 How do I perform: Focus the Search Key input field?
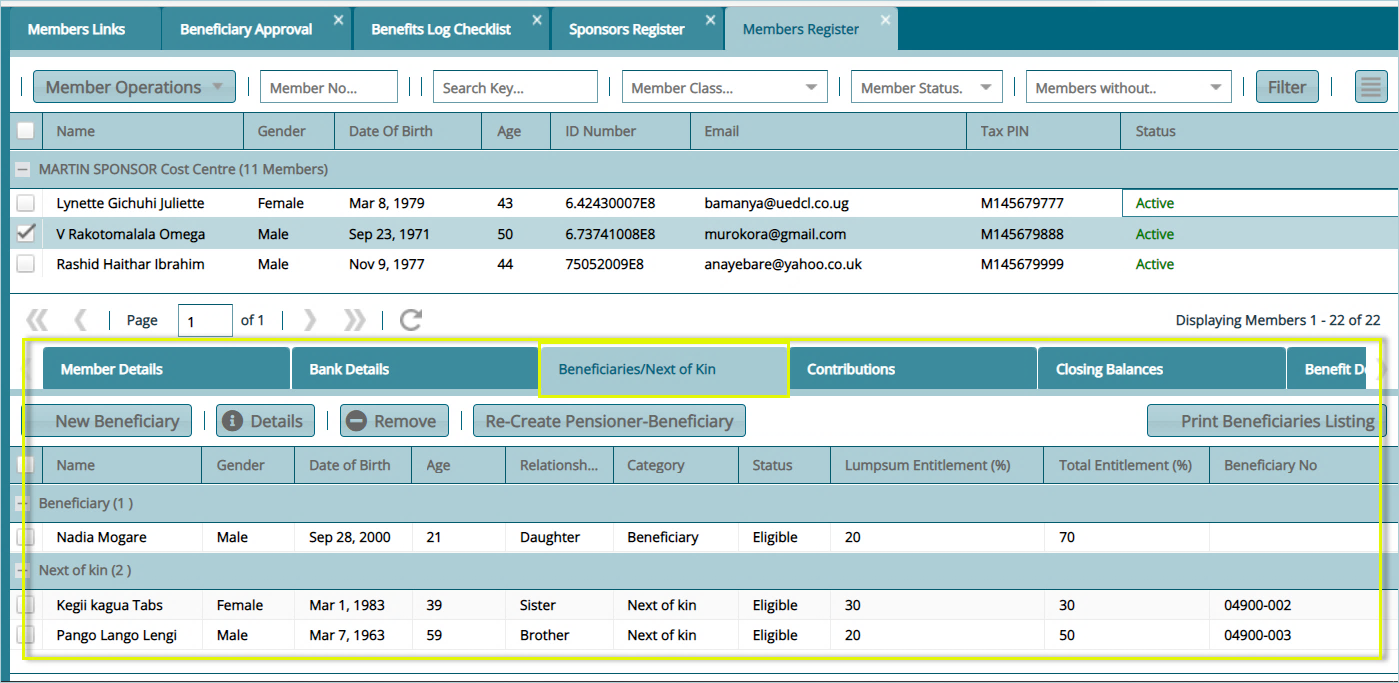click(515, 87)
